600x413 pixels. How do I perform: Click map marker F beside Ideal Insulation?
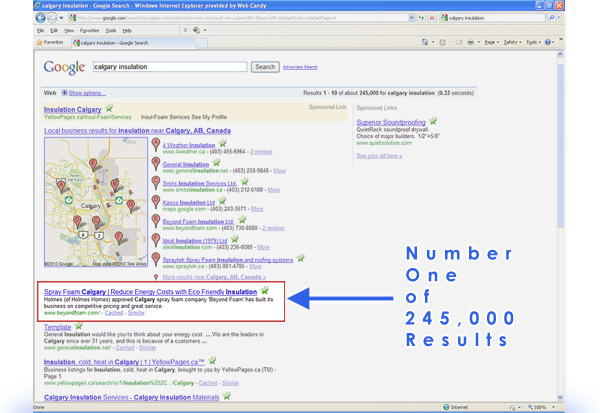[155, 240]
